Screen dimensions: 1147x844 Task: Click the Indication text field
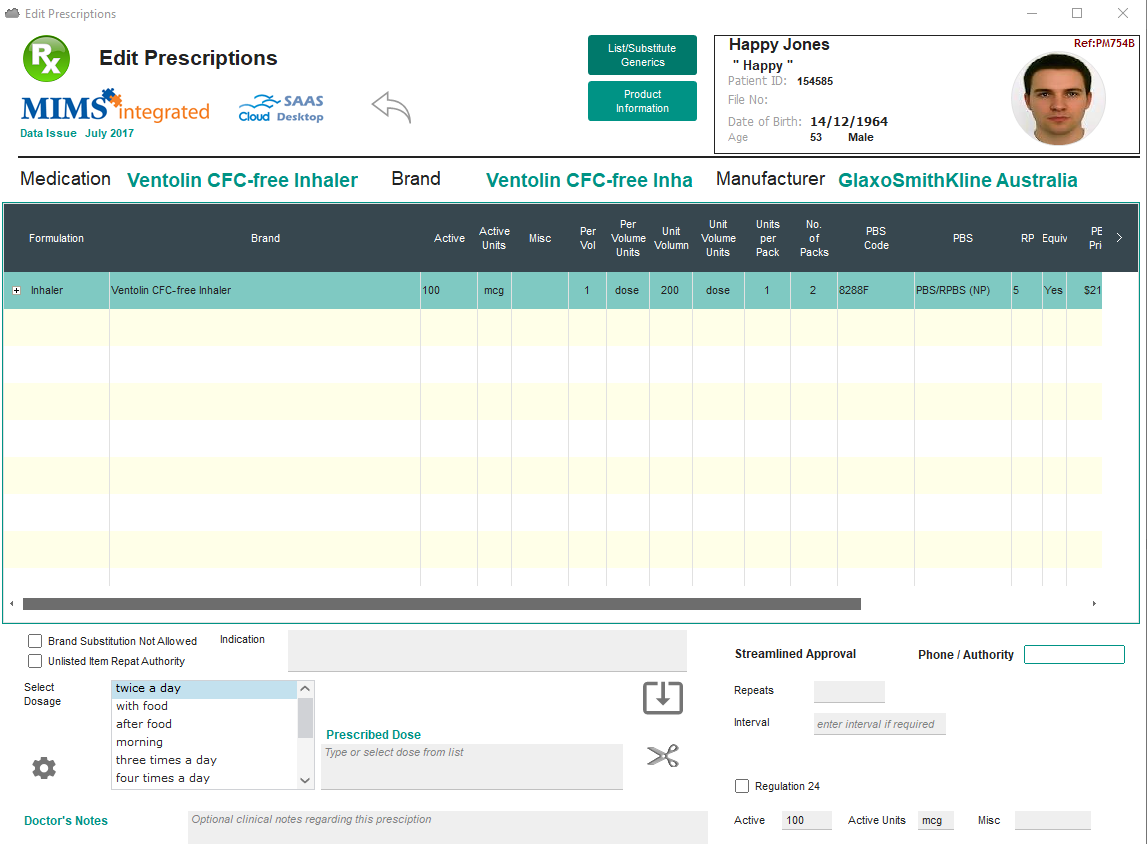coord(487,651)
